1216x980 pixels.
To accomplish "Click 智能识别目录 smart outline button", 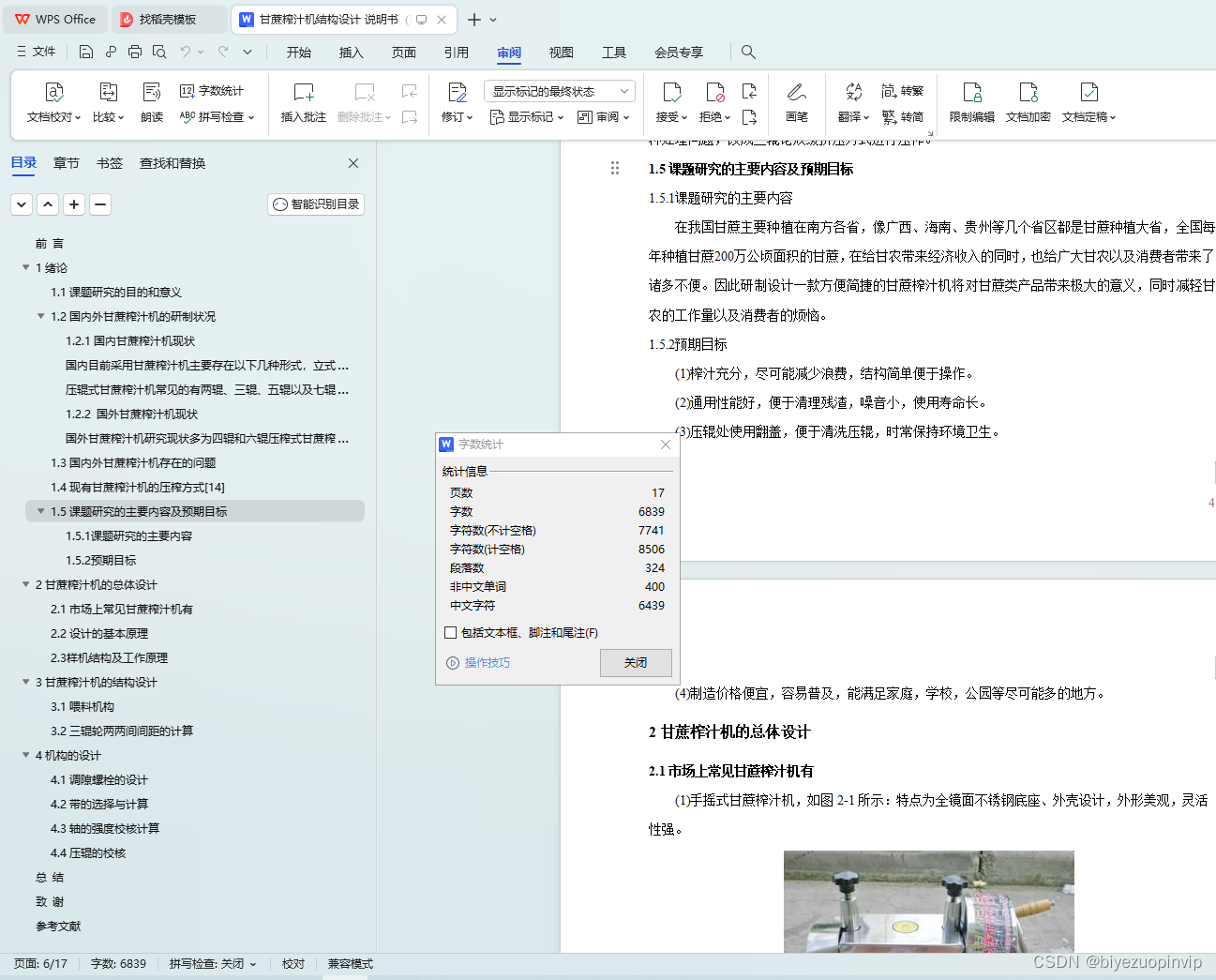I will click(316, 204).
